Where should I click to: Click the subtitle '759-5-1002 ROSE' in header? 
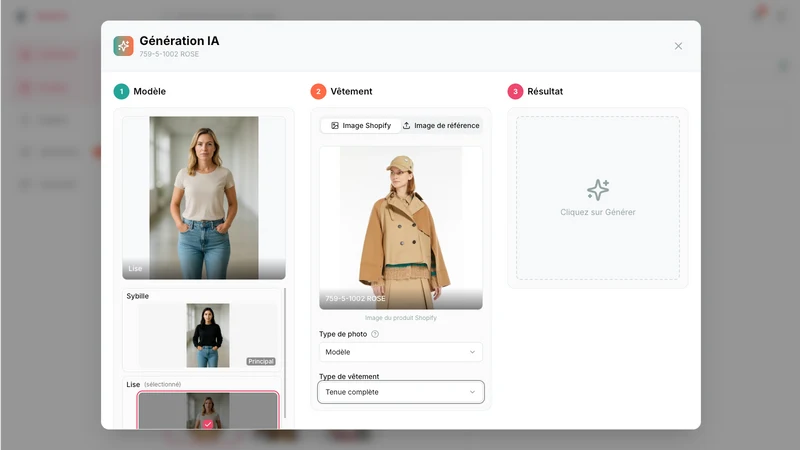pos(169,54)
